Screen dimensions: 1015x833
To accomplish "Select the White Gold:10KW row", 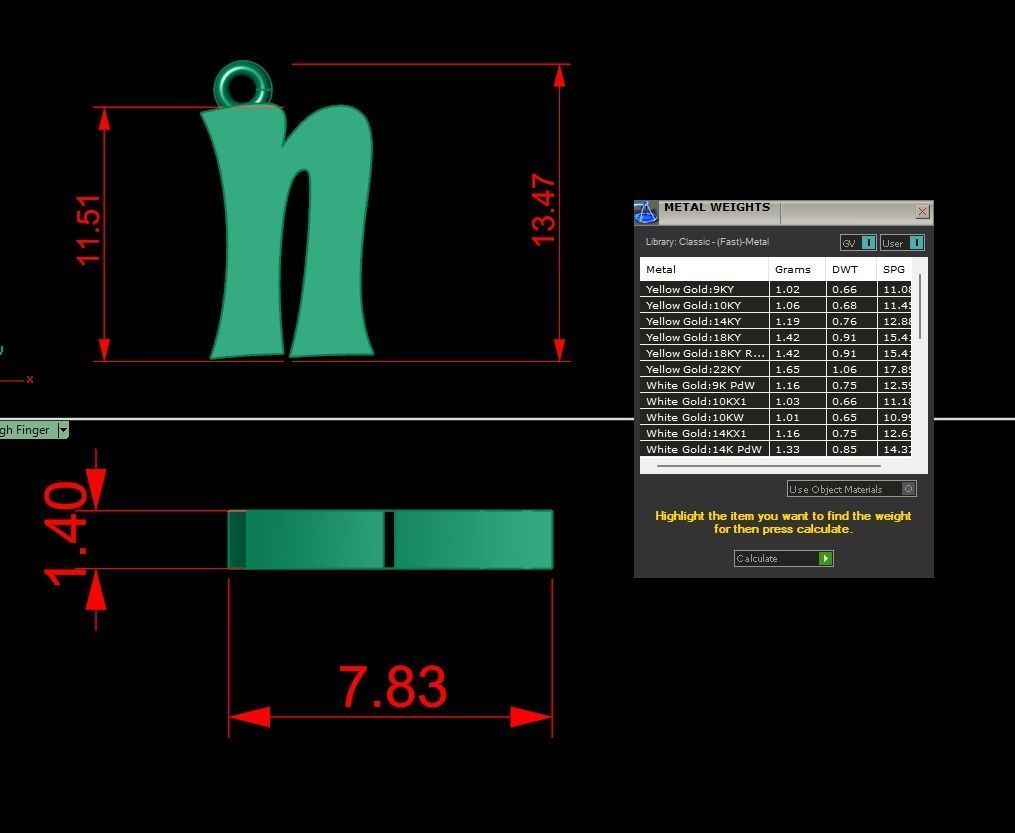I will point(775,417).
